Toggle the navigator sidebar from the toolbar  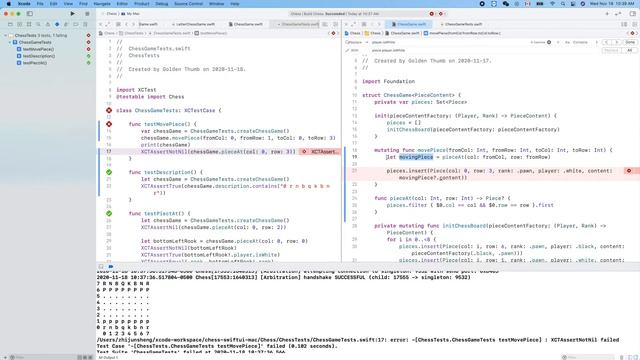[x=30, y=13]
